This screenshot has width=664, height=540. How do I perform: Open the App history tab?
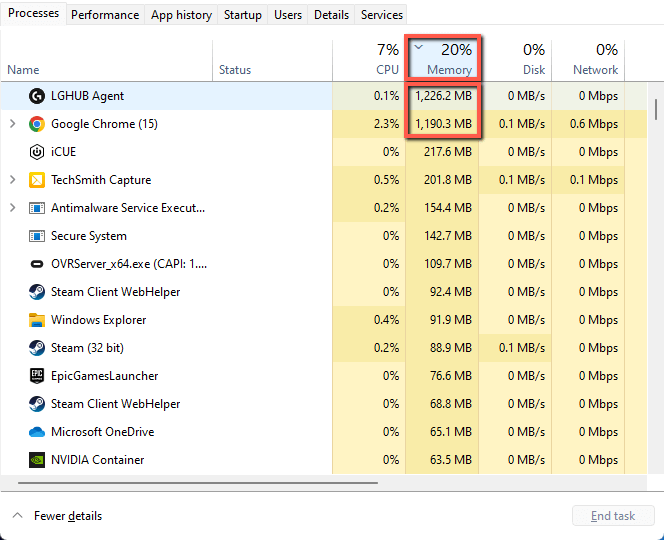click(181, 15)
